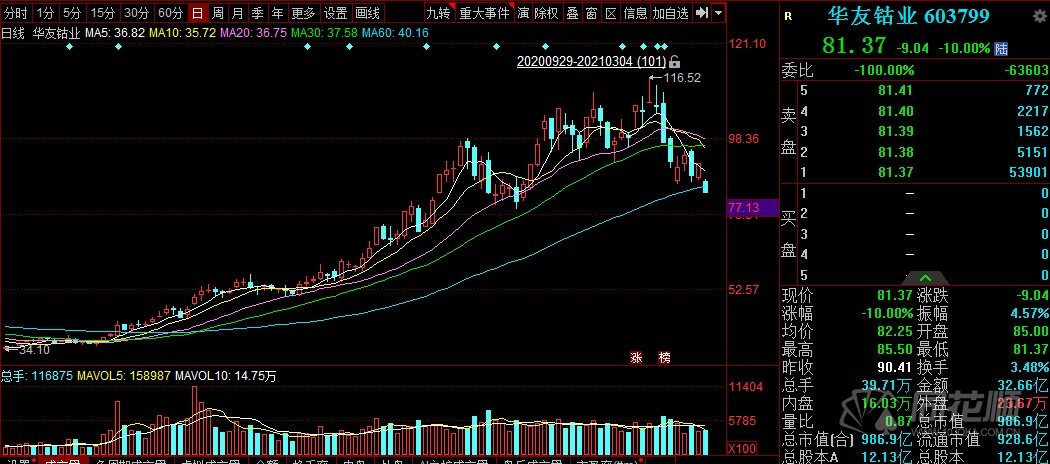Open the 信息 information panel
This screenshot has height=464, width=1050.
coord(635,13)
